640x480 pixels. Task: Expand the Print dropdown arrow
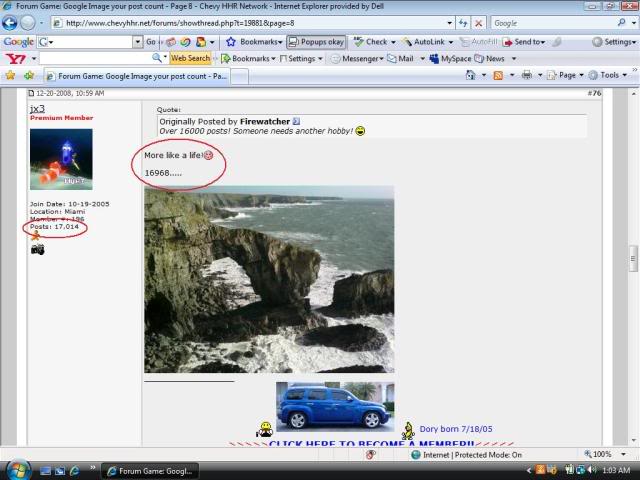tap(540, 75)
